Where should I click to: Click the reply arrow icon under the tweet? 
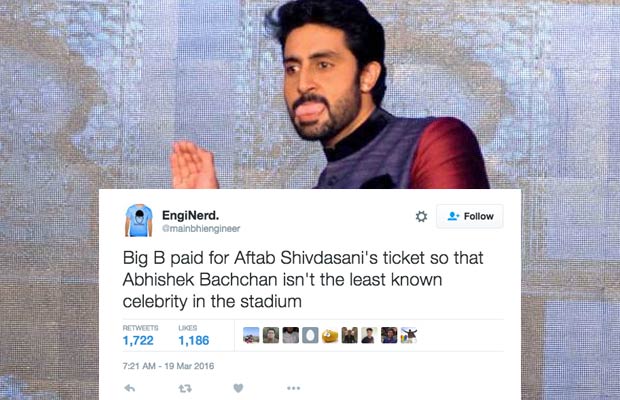pos(130,388)
